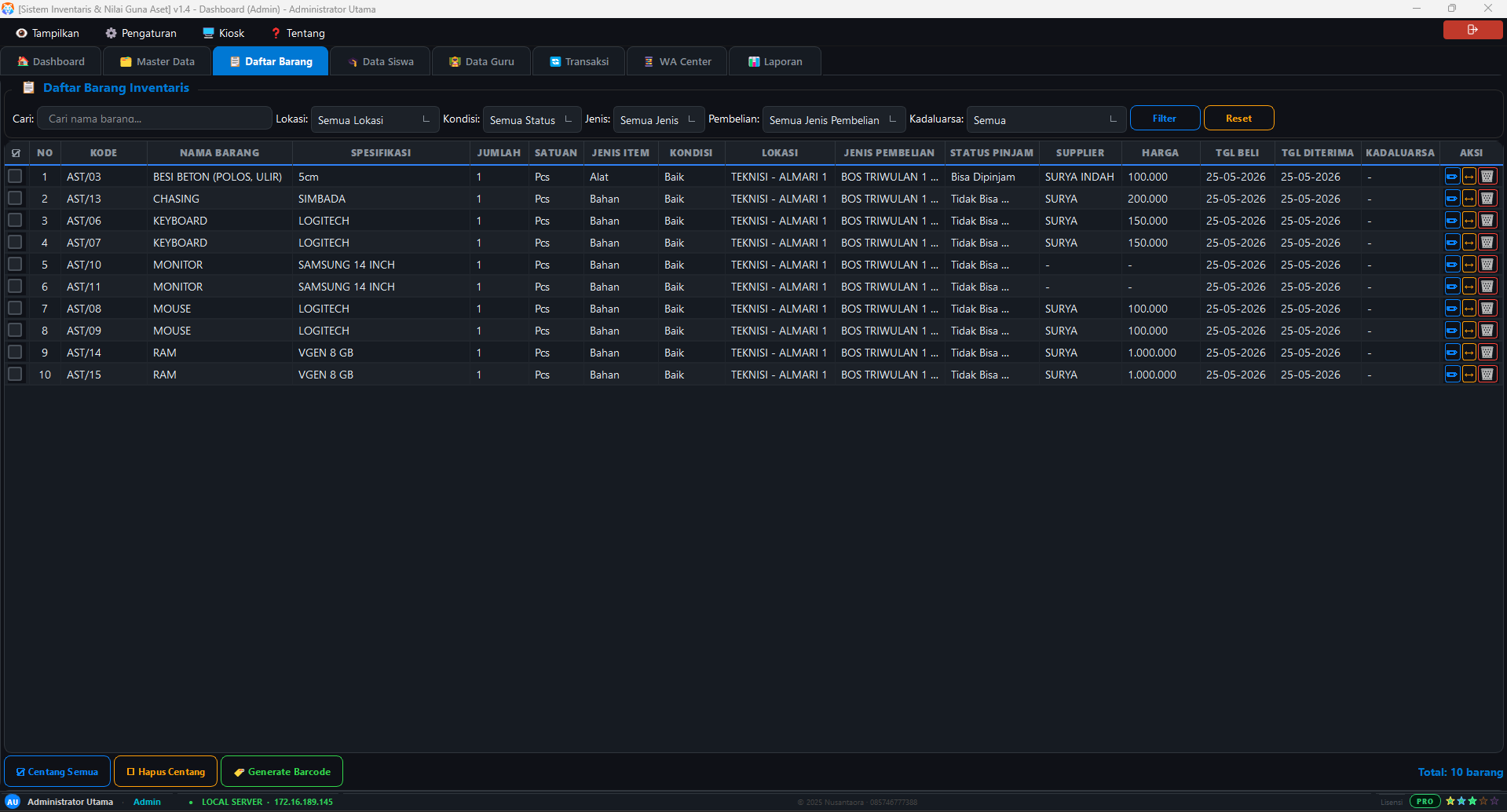
Task: Open the Pembelian dropdown showing Semua Jenis Pembelian
Action: click(833, 119)
